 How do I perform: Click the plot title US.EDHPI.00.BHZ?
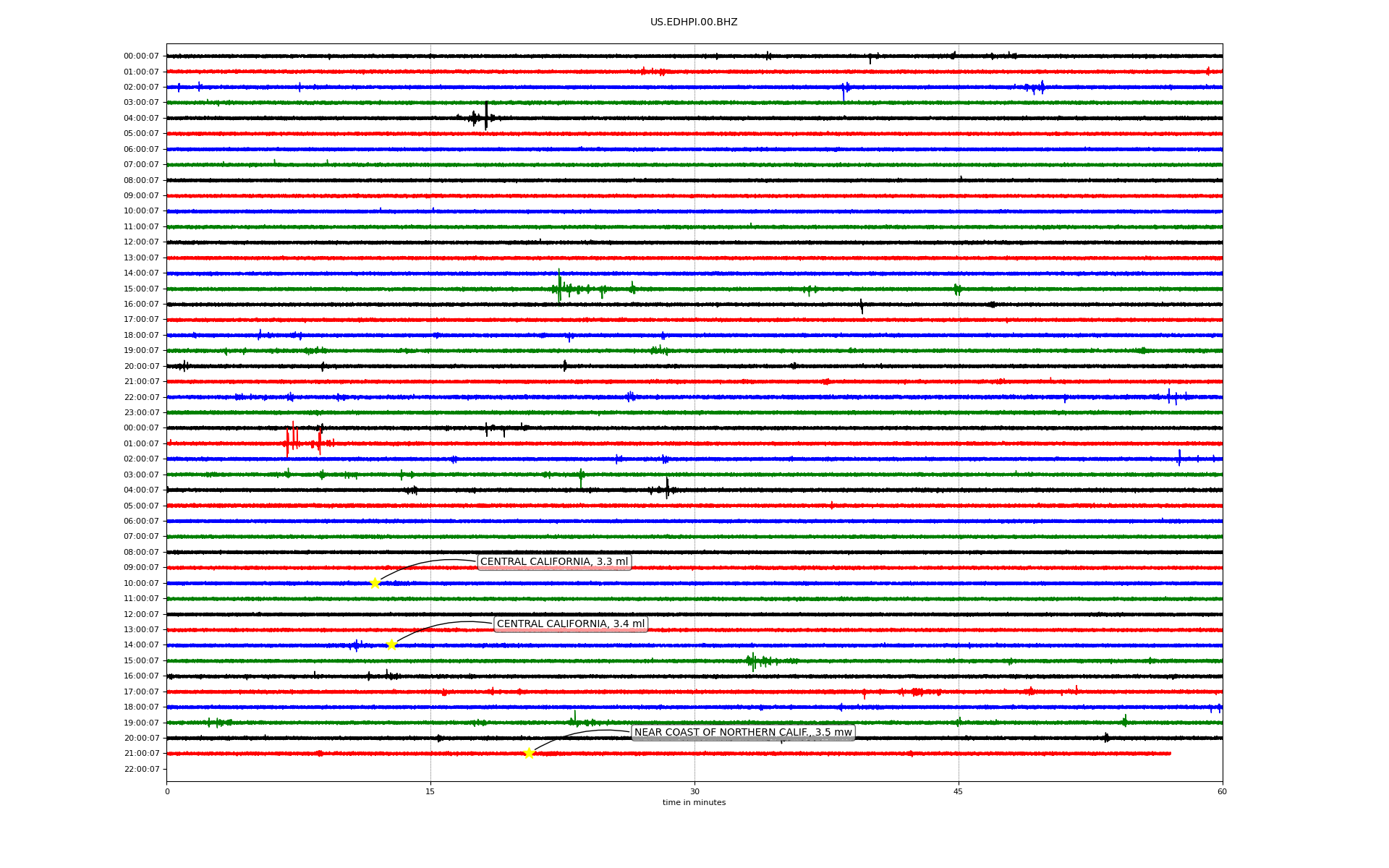694,22
